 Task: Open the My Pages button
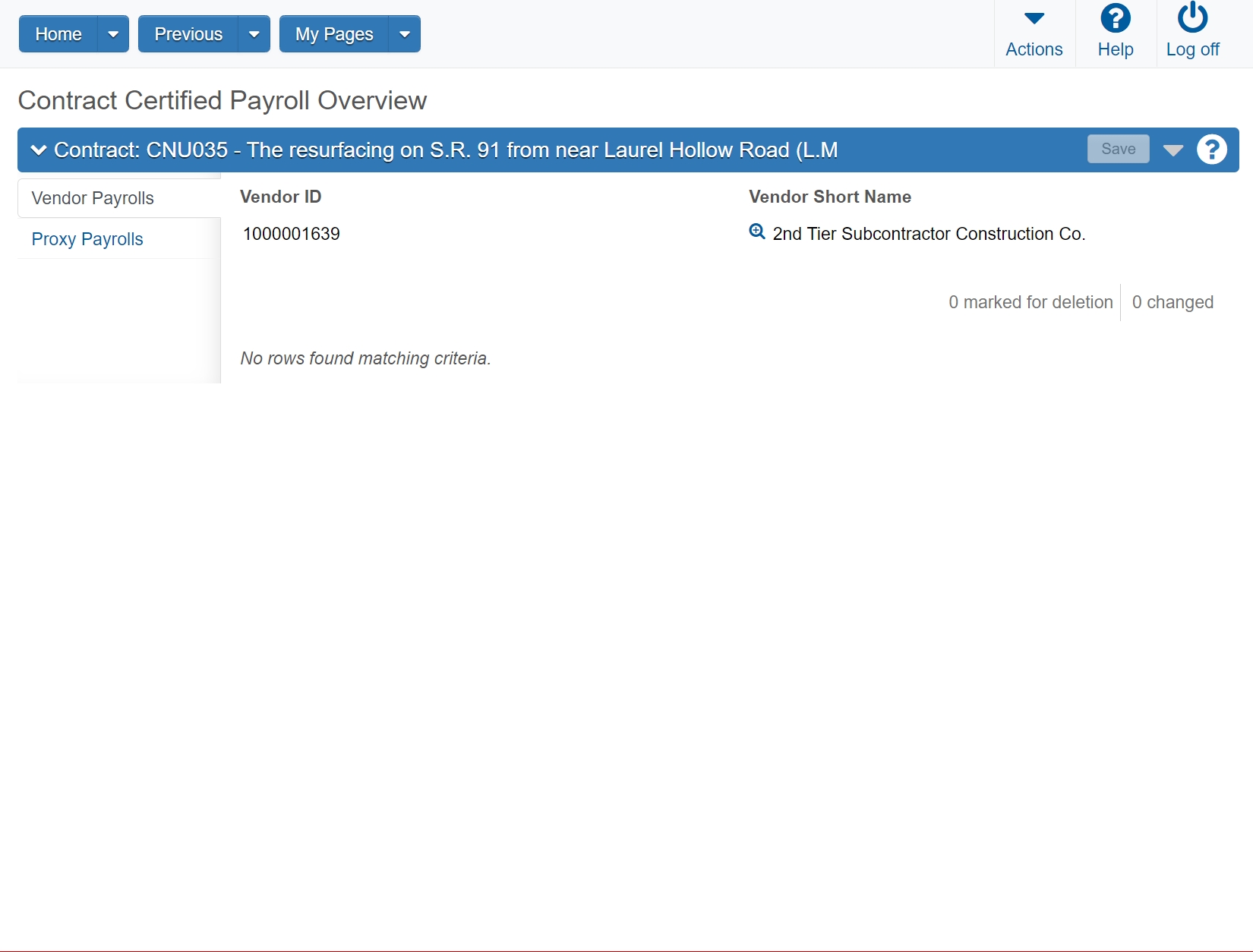pos(334,34)
